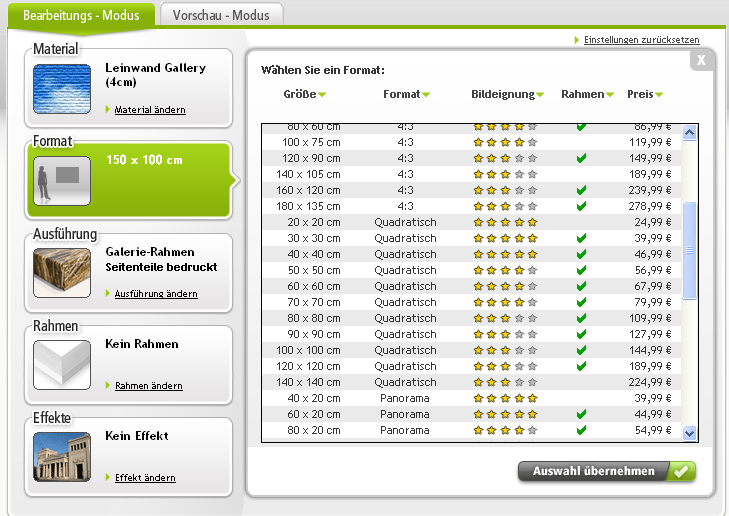Click the Leinwand Gallery material thumbnail
729x516 pixels.
tap(61, 88)
